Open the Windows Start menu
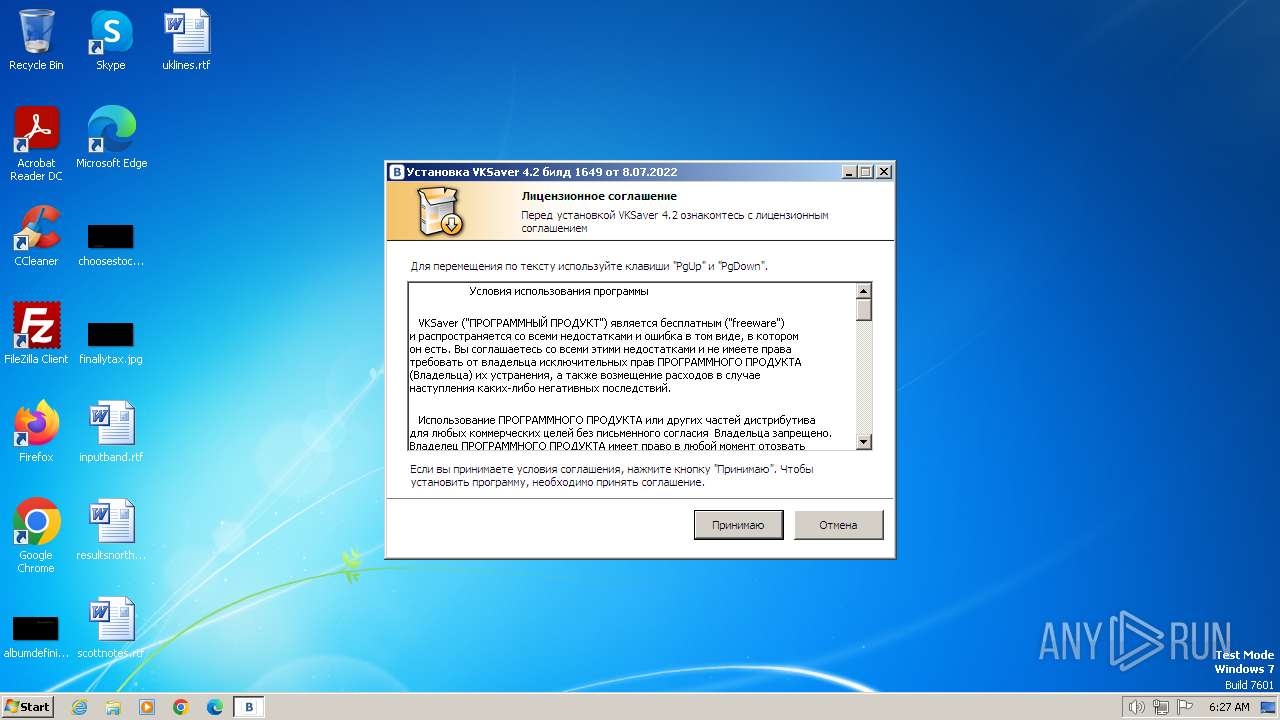1280x720 pixels. [27, 706]
